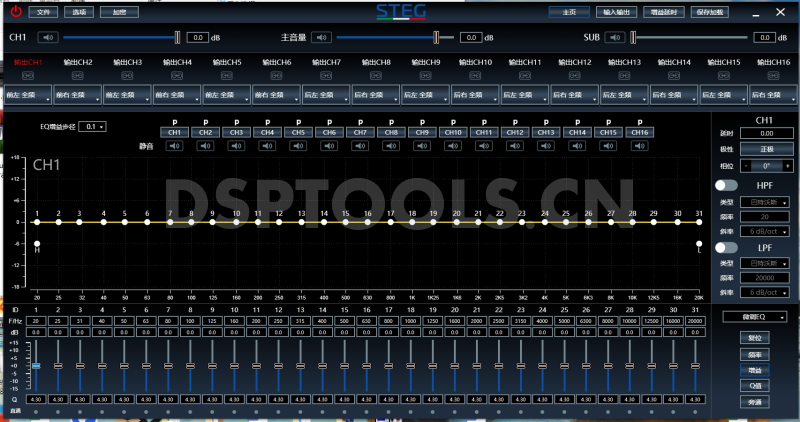Viewport: 800px width, 422px height.
Task: Mute CH1 using its speaker icon at top
Action: click(x=48, y=37)
